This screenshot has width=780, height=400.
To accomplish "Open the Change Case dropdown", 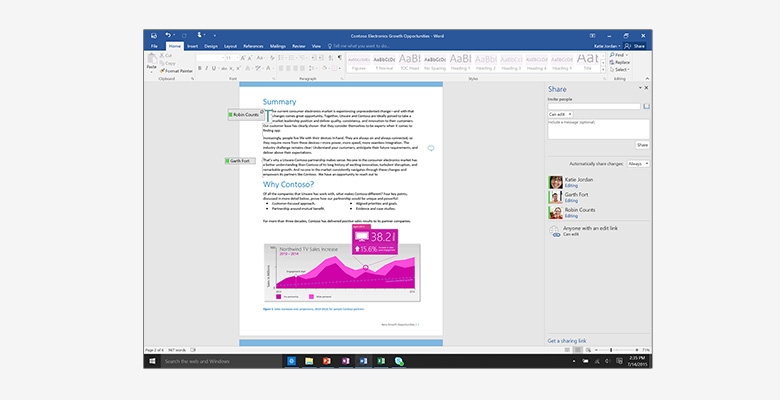I will 260,58.
